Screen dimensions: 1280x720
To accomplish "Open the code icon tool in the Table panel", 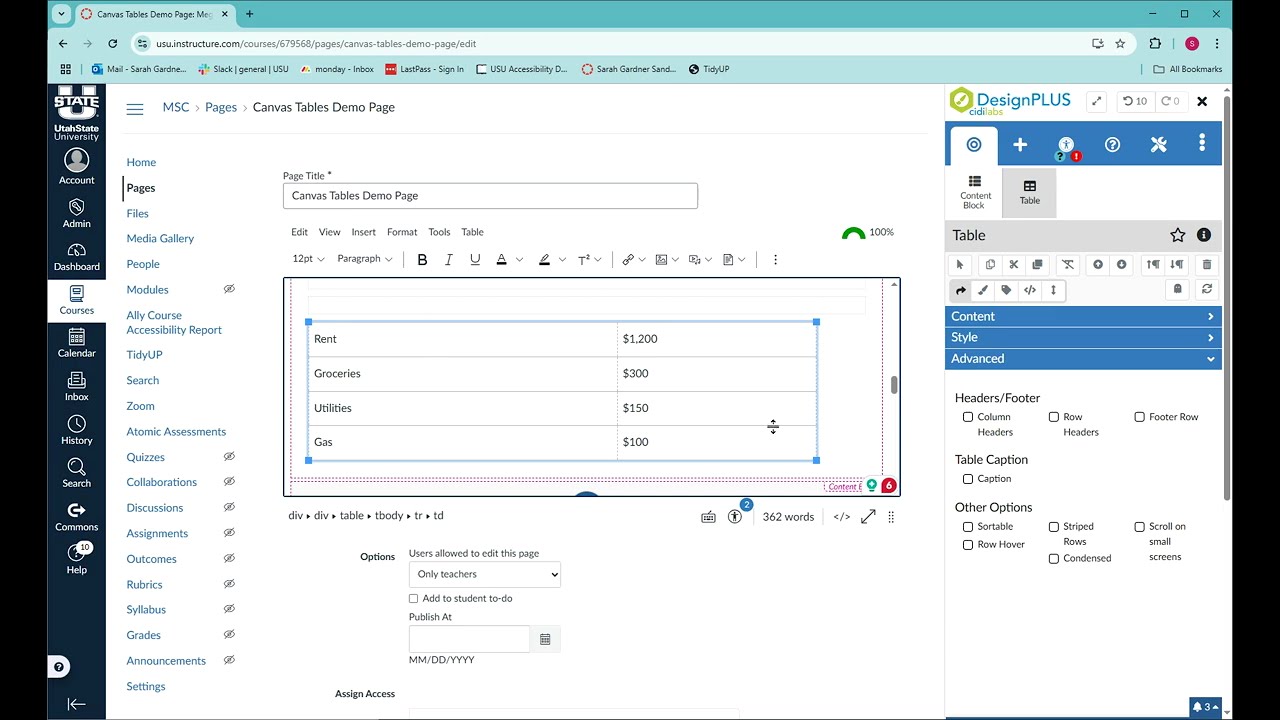I will pyautogui.click(x=1030, y=290).
